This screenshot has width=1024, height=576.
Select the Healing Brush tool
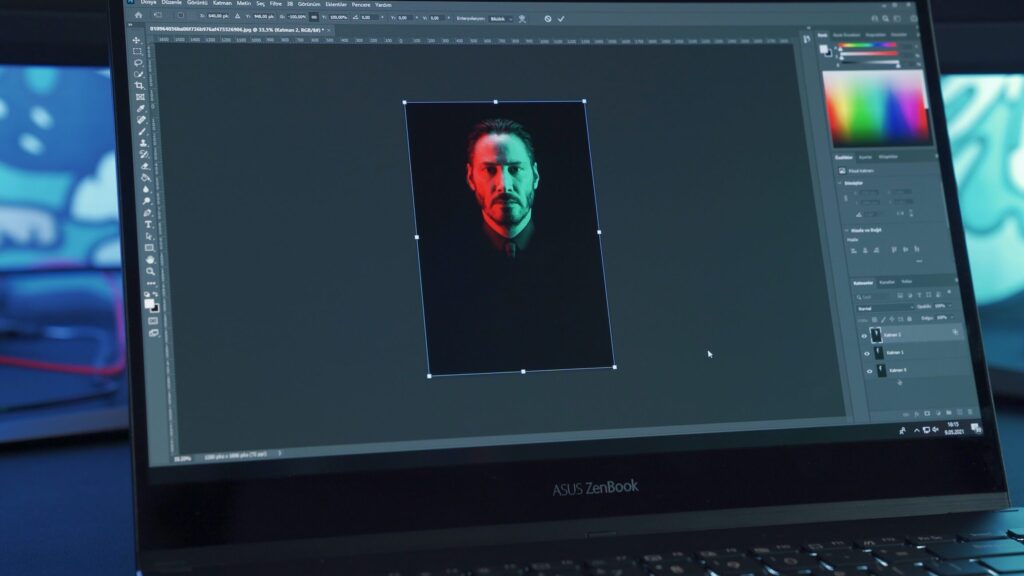[x=141, y=120]
